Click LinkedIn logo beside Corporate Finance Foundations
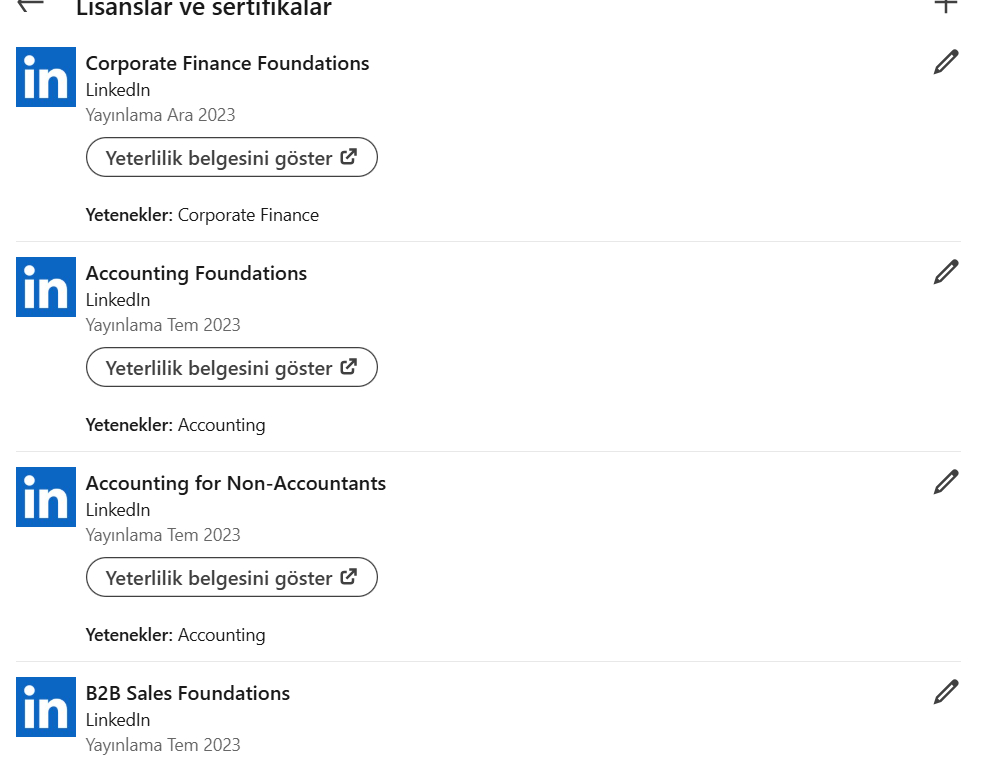This screenshot has height=757, width=985. click(46, 77)
